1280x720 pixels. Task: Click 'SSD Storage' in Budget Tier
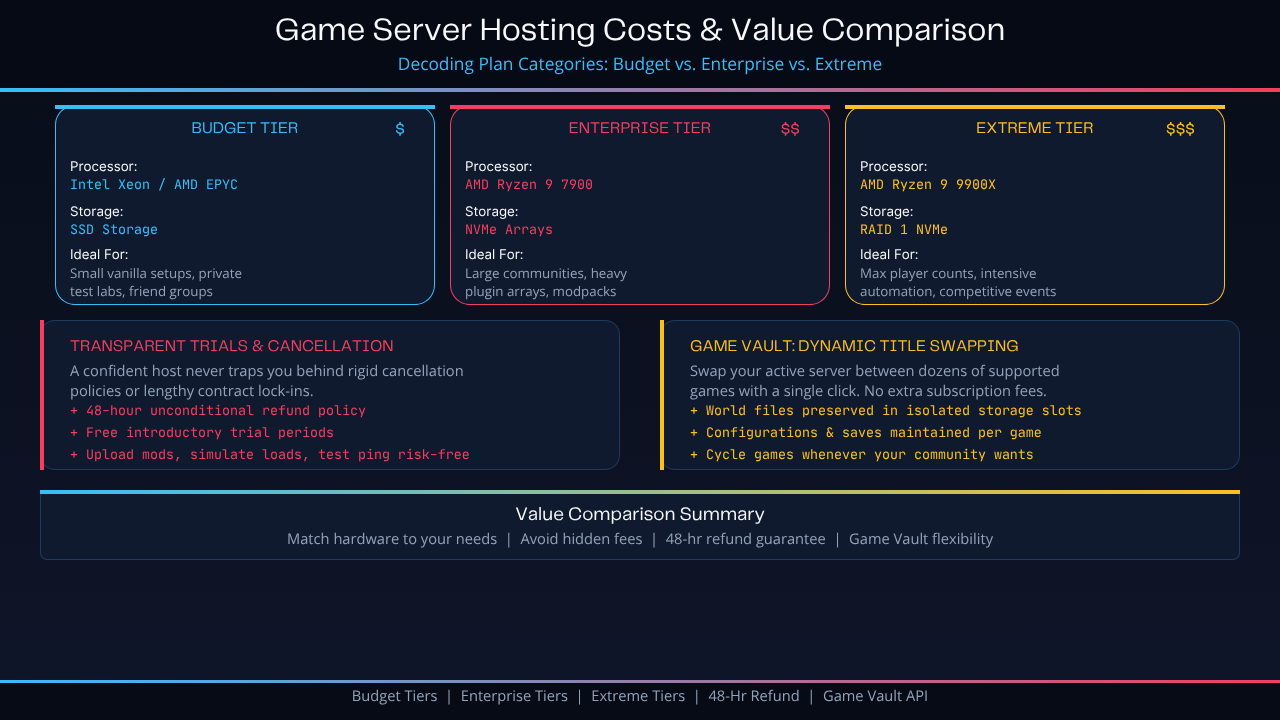(x=114, y=230)
